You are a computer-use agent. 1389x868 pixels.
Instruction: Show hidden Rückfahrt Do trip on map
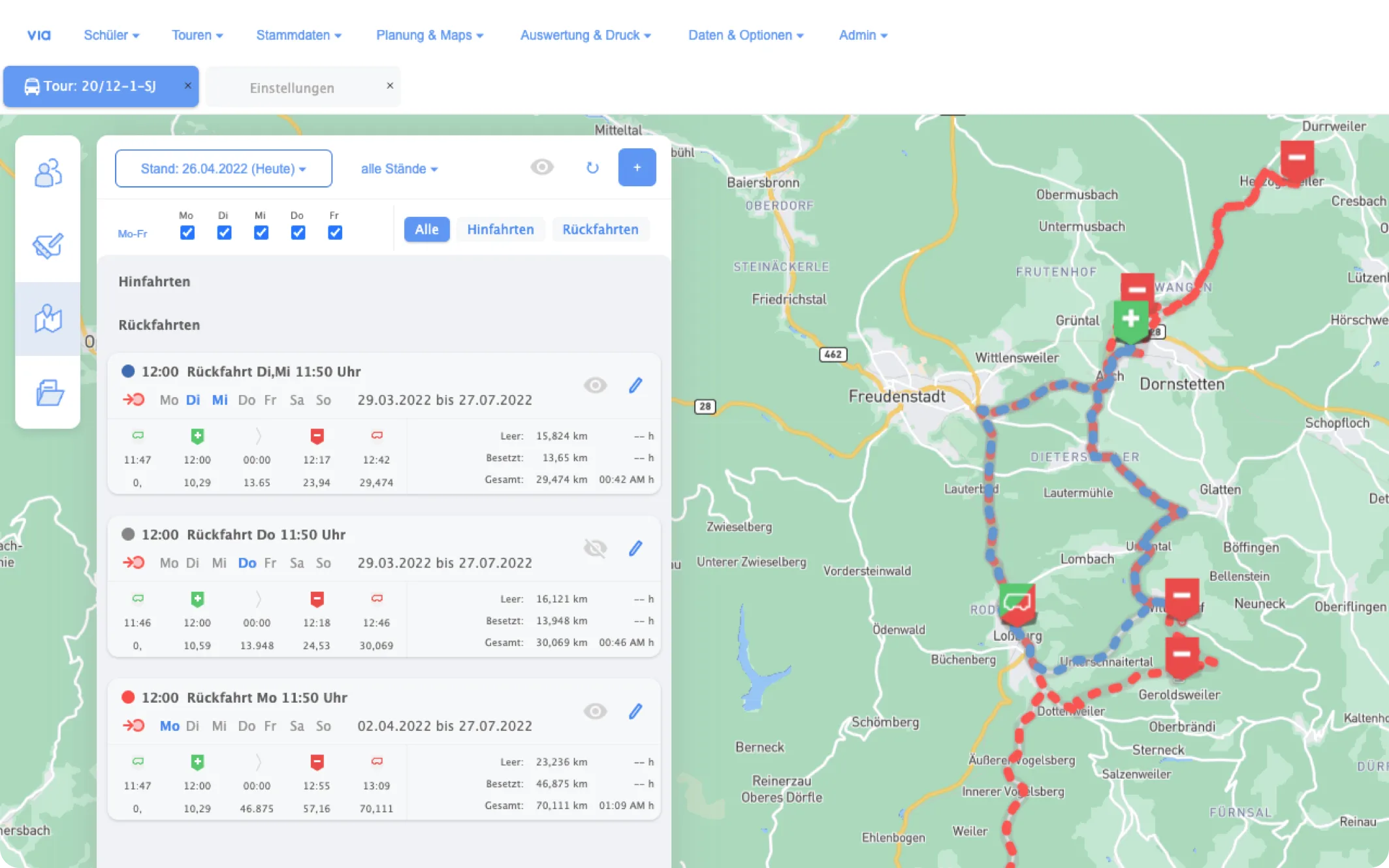[x=595, y=548]
